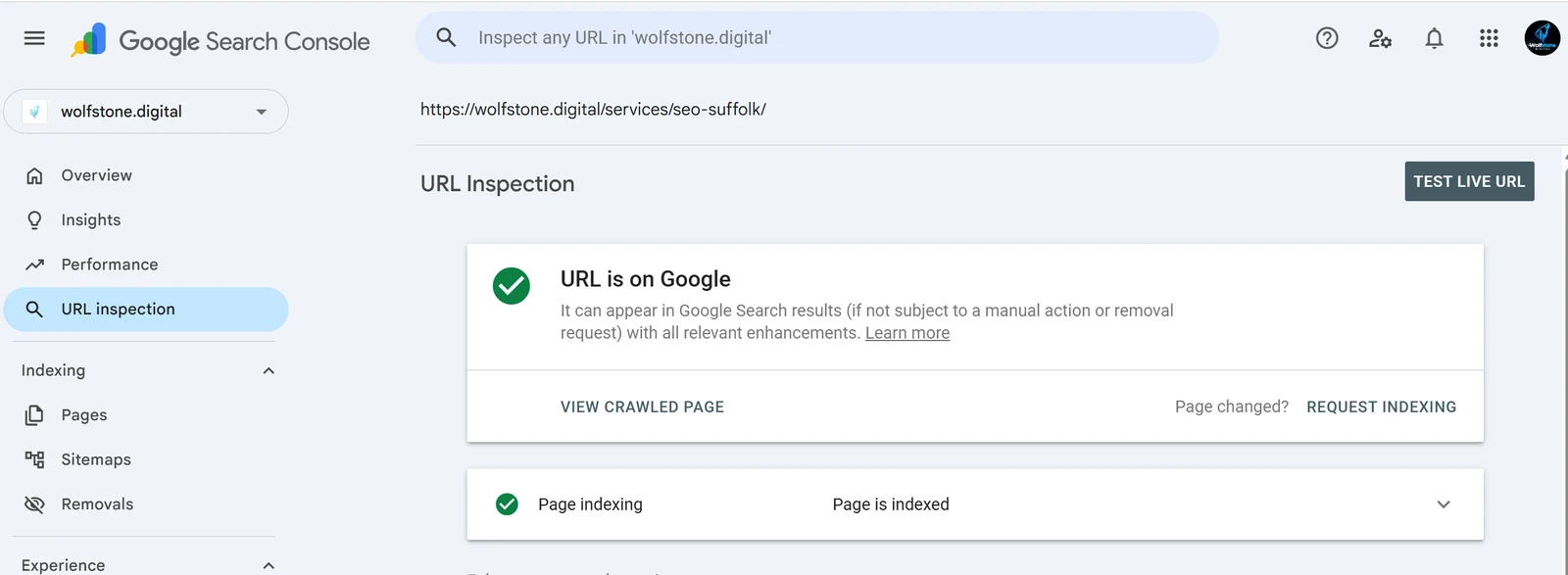1568x575 pixels.
Task: Open the Help question mark icon
Action: point(1327,38)
